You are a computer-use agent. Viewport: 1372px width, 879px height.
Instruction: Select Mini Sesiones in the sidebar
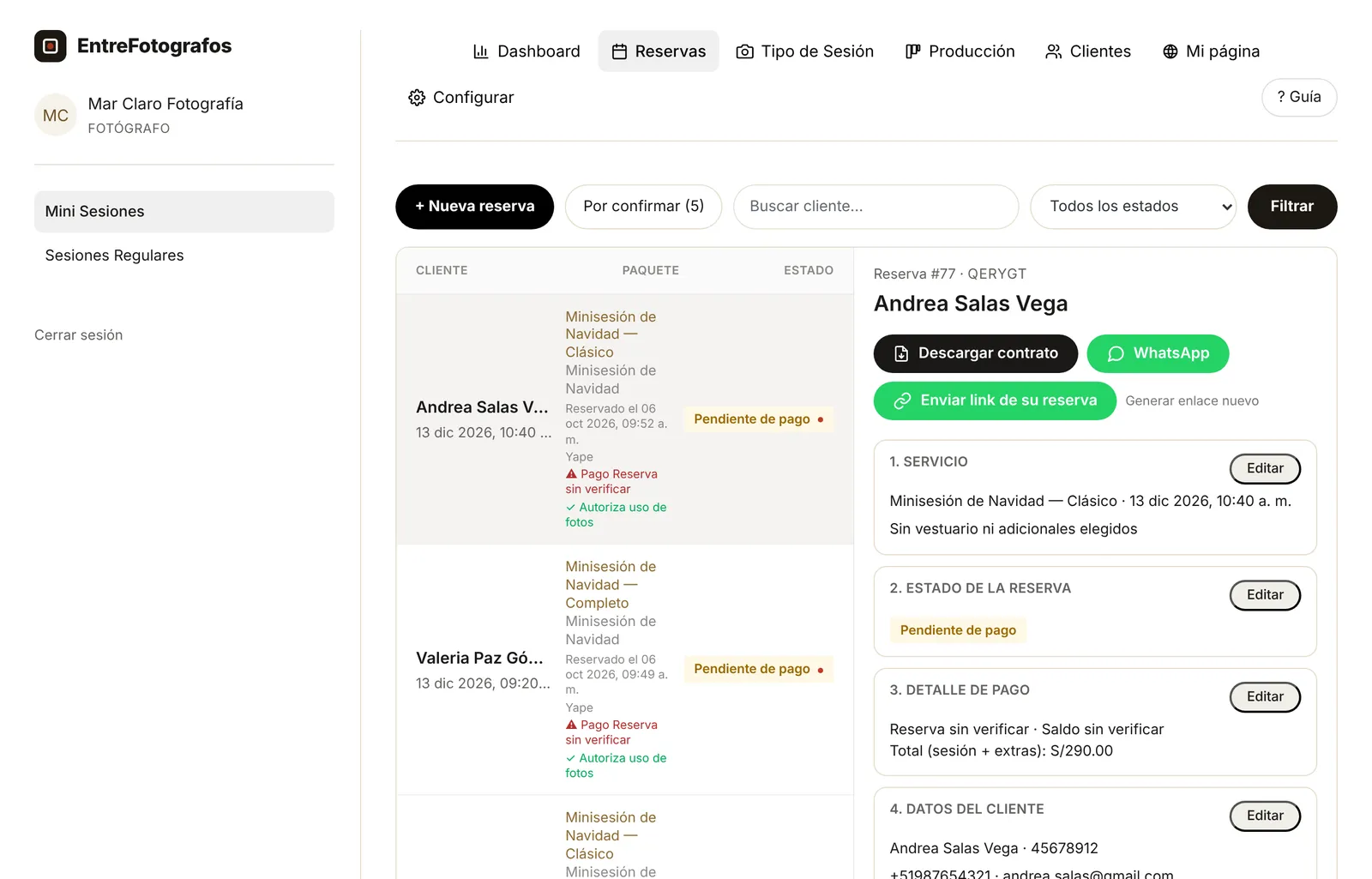tap(184, 212)
